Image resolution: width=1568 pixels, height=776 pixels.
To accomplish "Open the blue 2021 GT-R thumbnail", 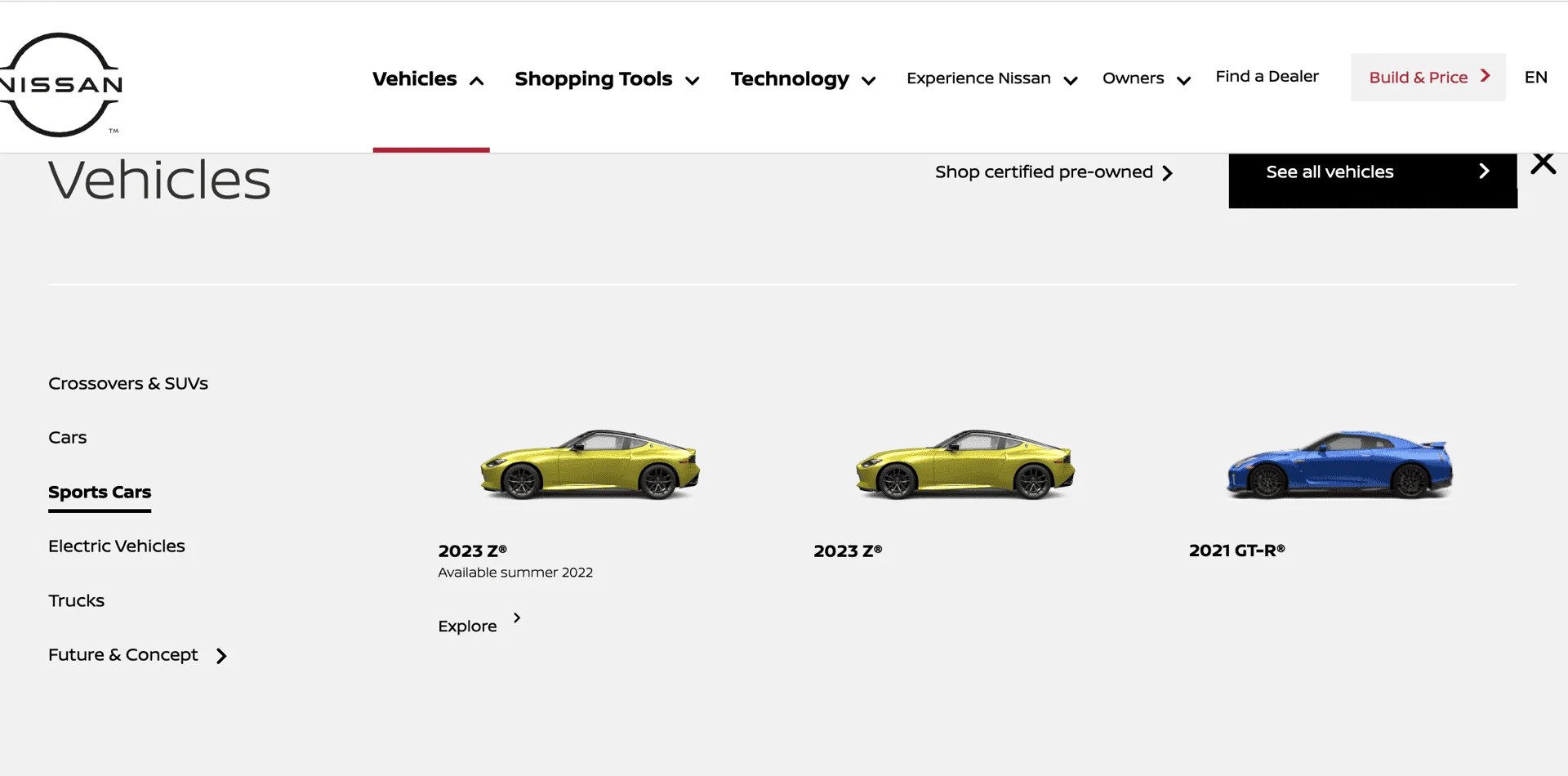I will [x=1340, y=464].
